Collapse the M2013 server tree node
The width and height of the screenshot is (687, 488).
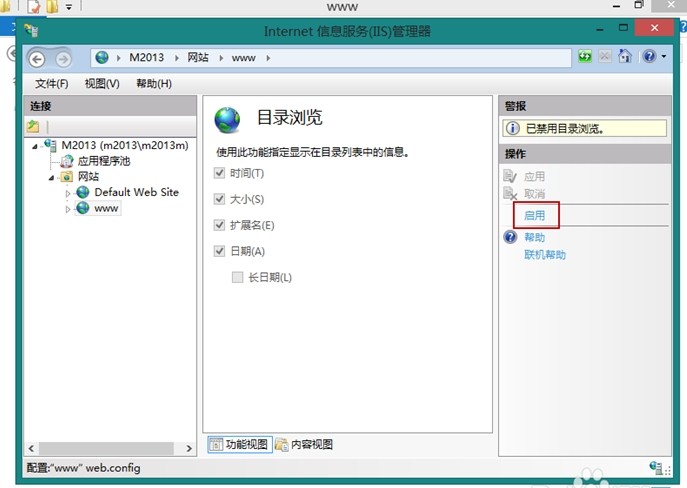[x=35, y=146]
